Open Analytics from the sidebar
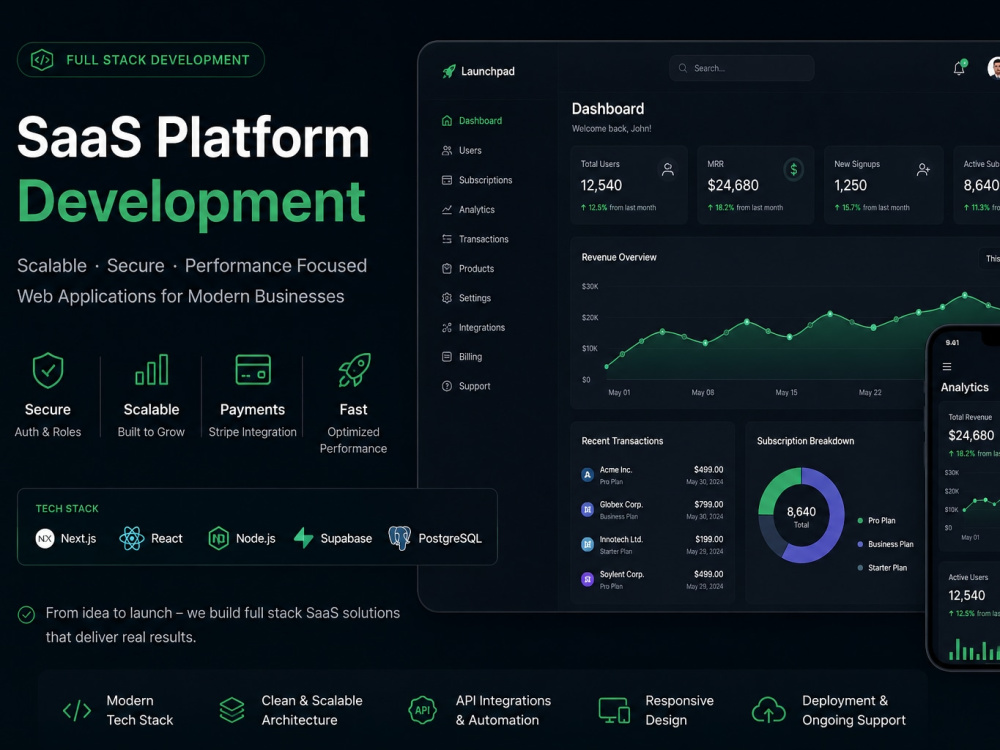This screenshot has width=1000, height=750. click(x=468, y=209)
